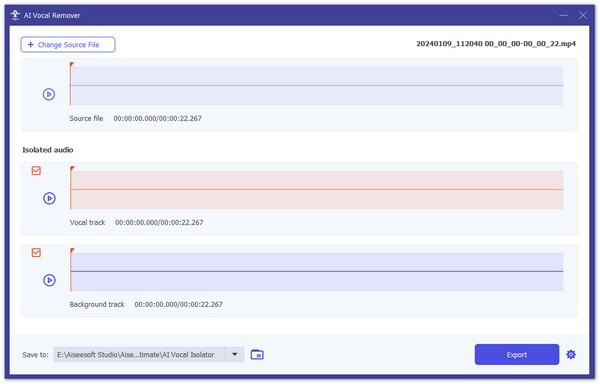Image resolution: width=600 pixels, height=384 pixels.
Task: Click the Vocal track label
Action: pos(87,223)
